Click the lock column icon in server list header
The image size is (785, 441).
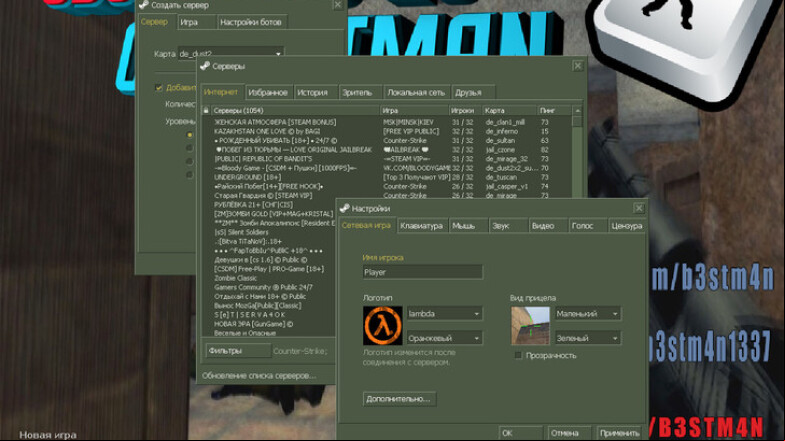[206, 110]
